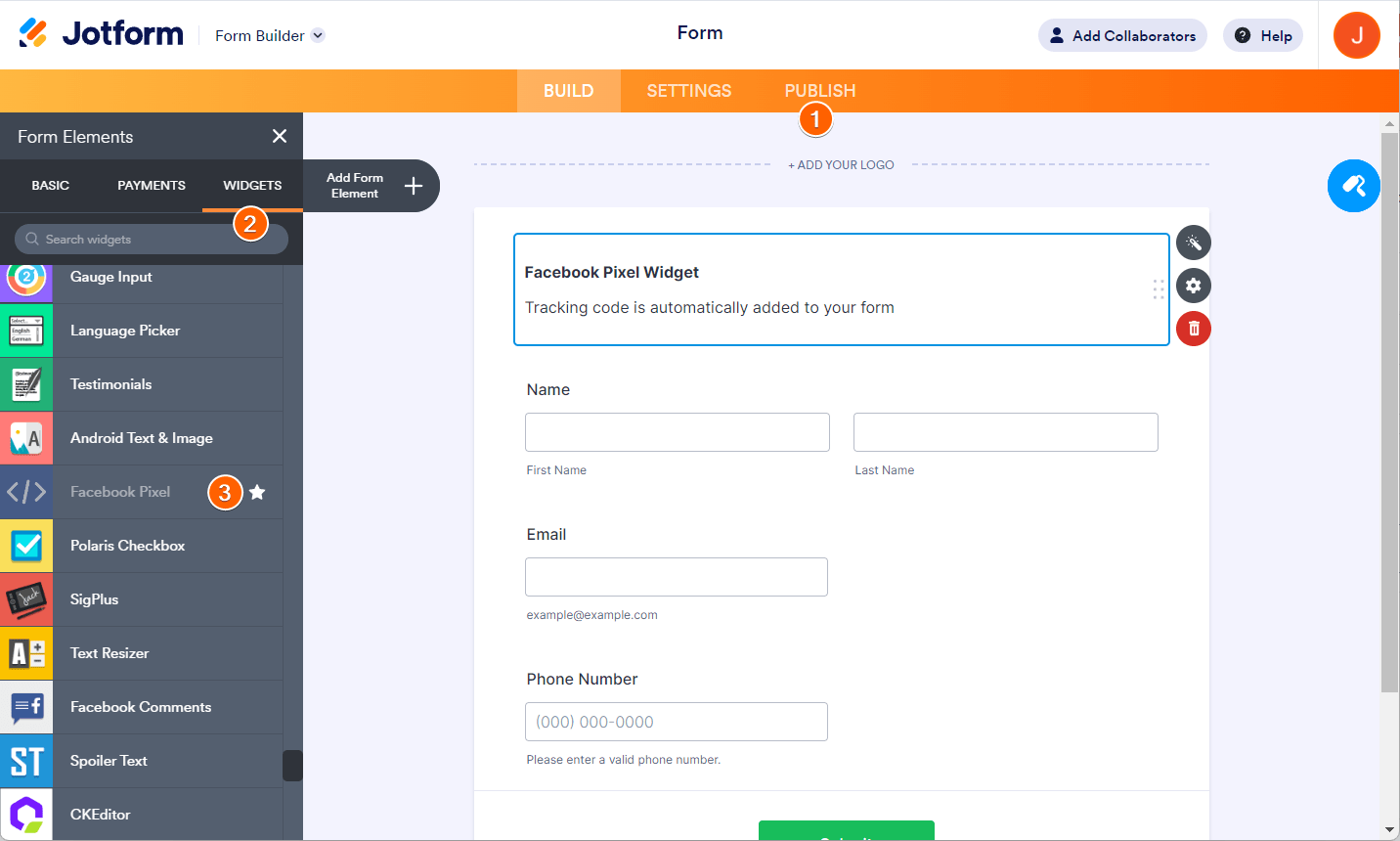1400x841 pixels.
Task: Click the page vertical scrollbar
Action: point(1389,411)
